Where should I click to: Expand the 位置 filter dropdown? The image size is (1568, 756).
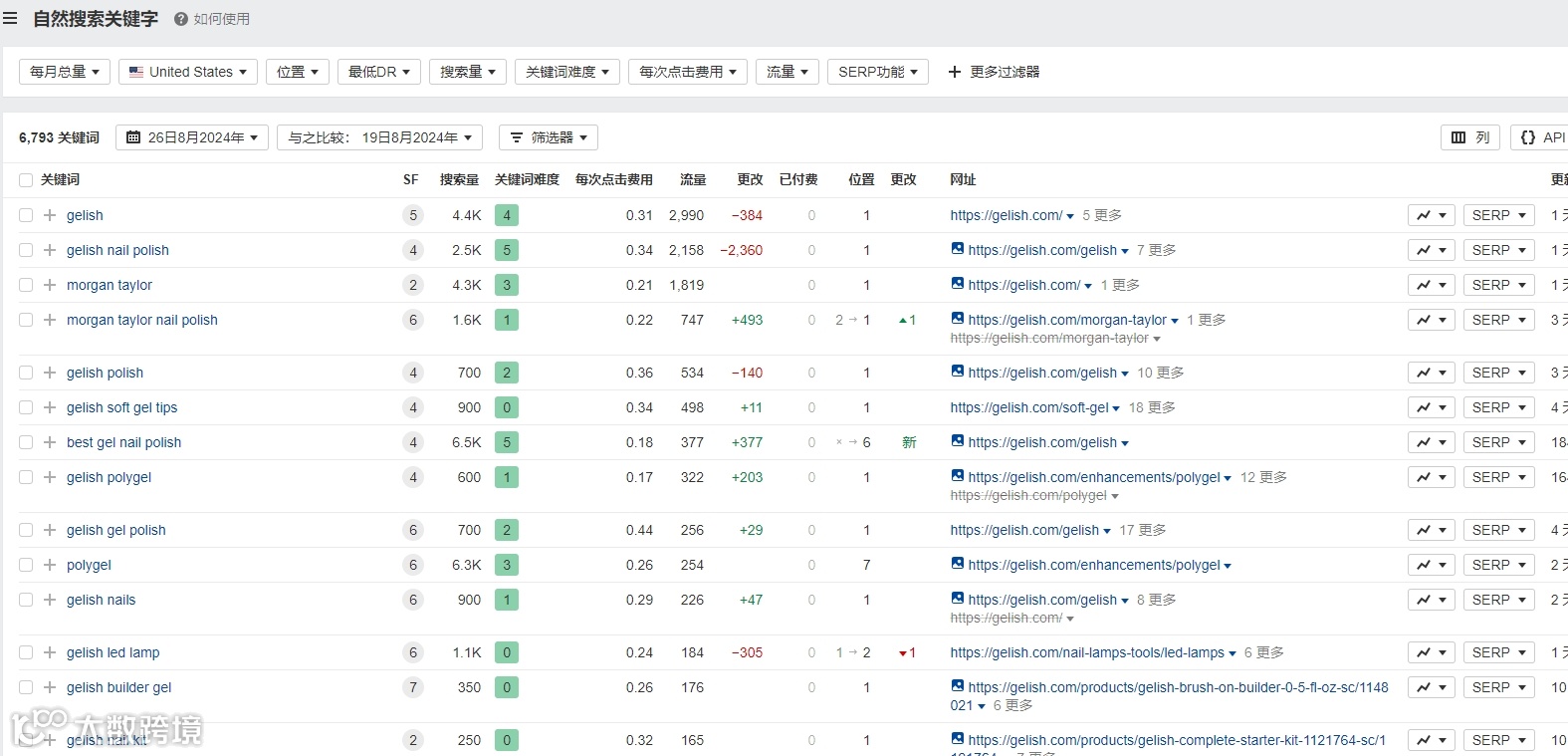coord(298,72)
